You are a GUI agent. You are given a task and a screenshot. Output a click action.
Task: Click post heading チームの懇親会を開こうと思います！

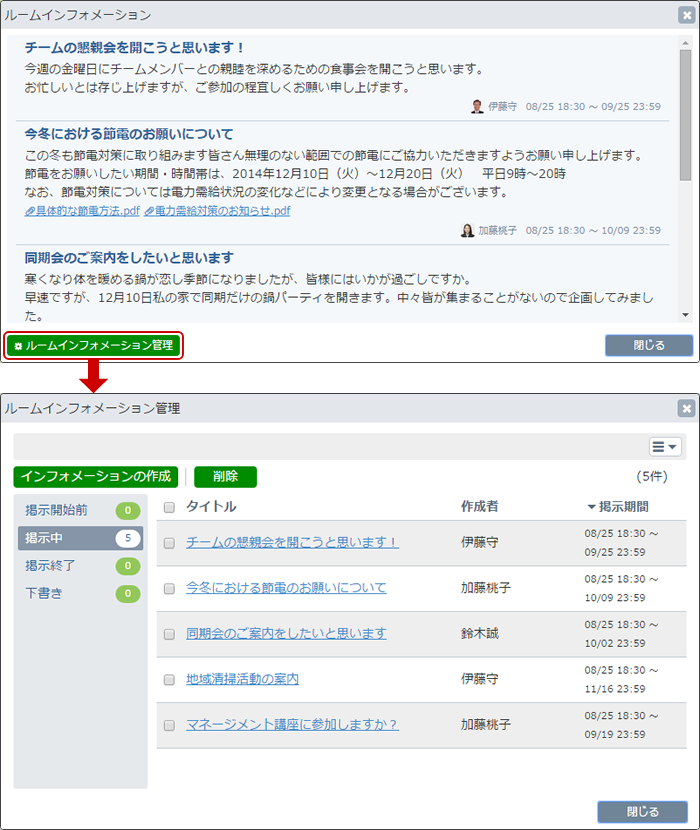[x=134, y=48]
